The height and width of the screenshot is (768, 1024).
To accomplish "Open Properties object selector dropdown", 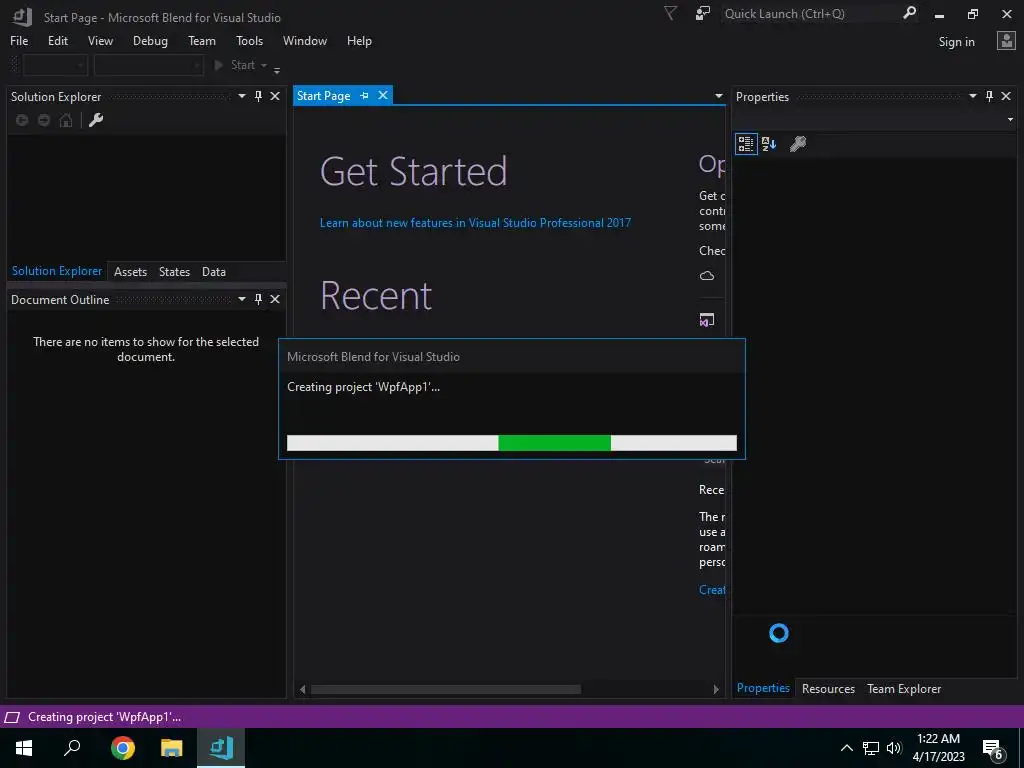I will 1010,120.
